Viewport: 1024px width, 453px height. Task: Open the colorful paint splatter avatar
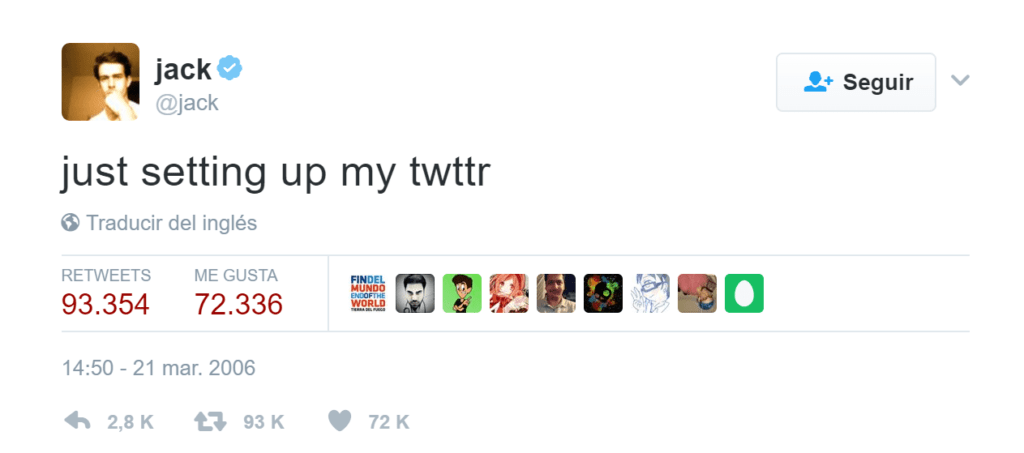pyautogui.click(x=603, y=293)
